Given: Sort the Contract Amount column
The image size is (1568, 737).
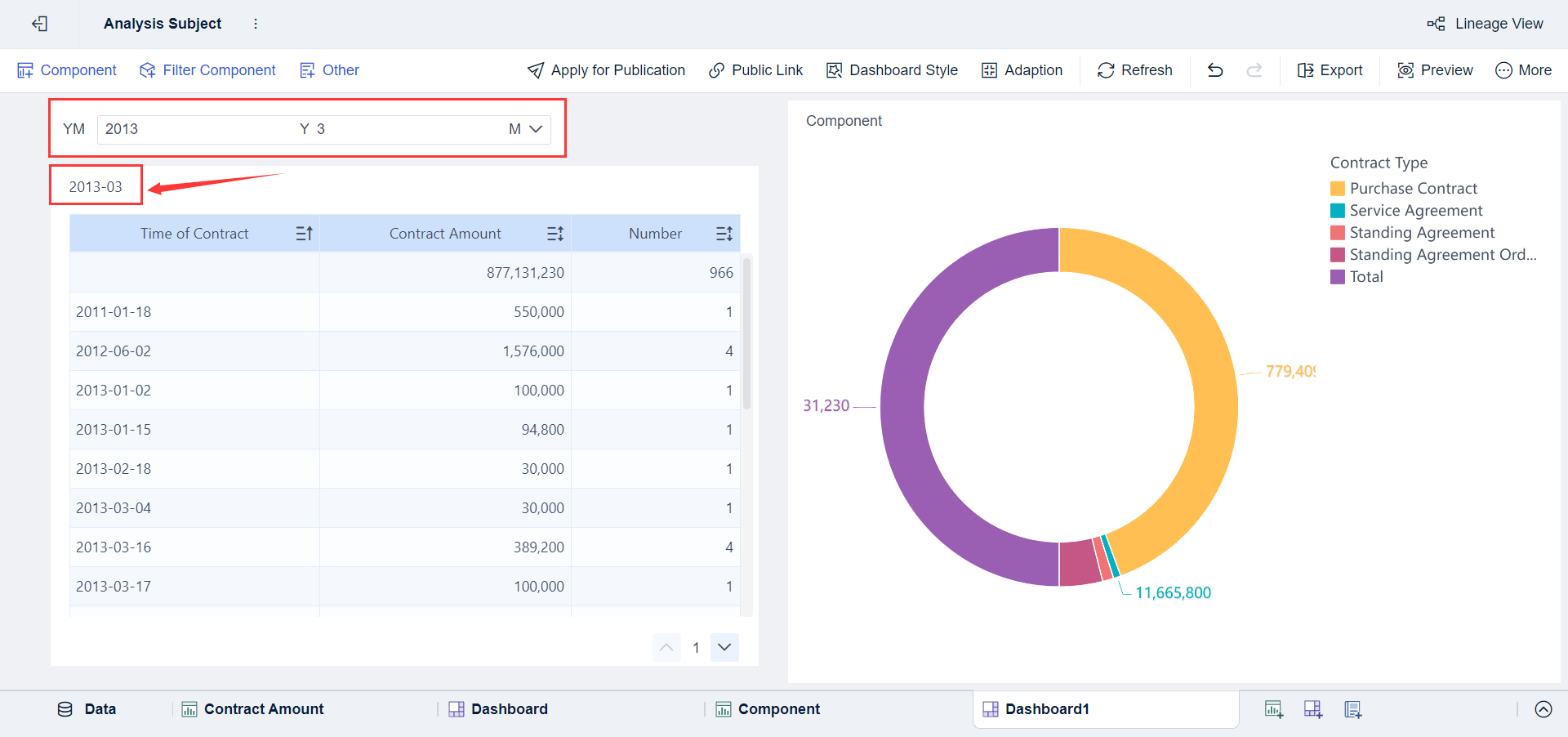Looking at the screenshot, I should [x=555, y=234].
